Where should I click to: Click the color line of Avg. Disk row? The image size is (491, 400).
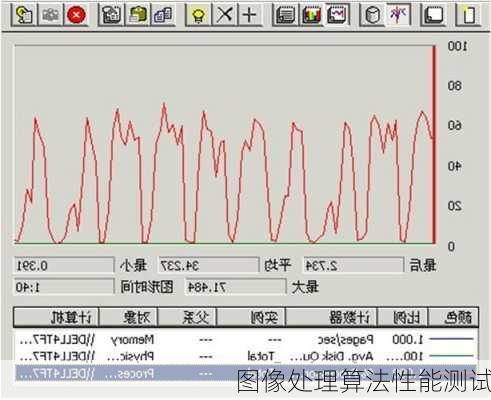451,356
